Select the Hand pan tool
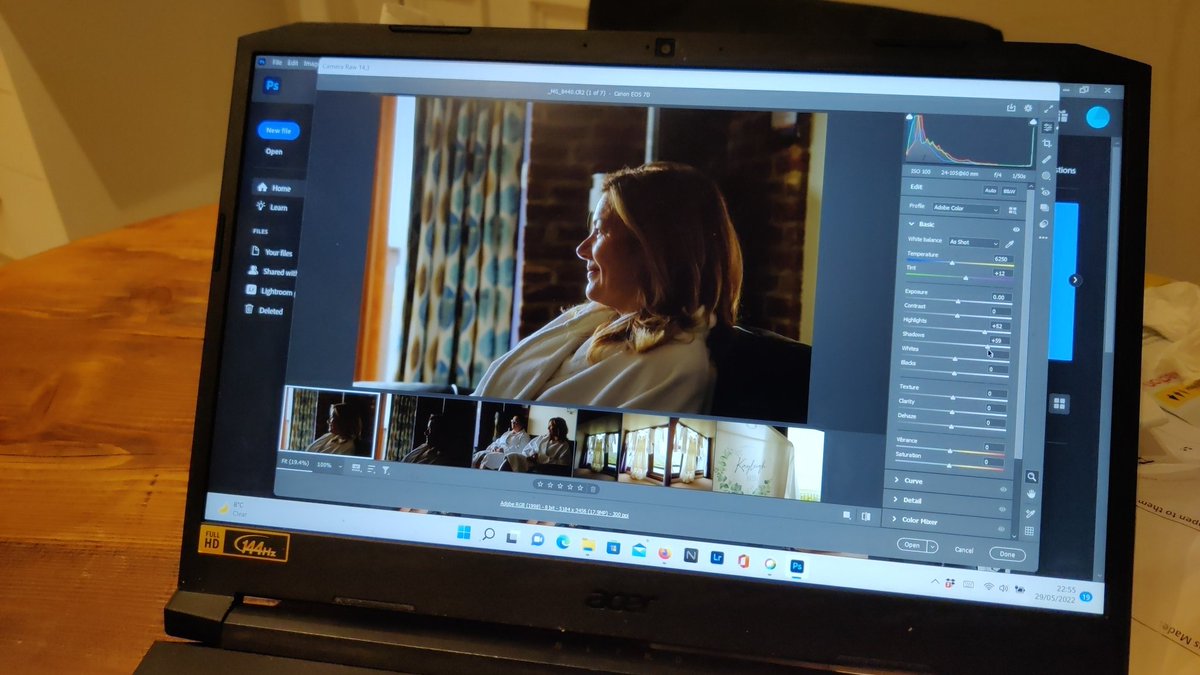 tap(1031, 494)
